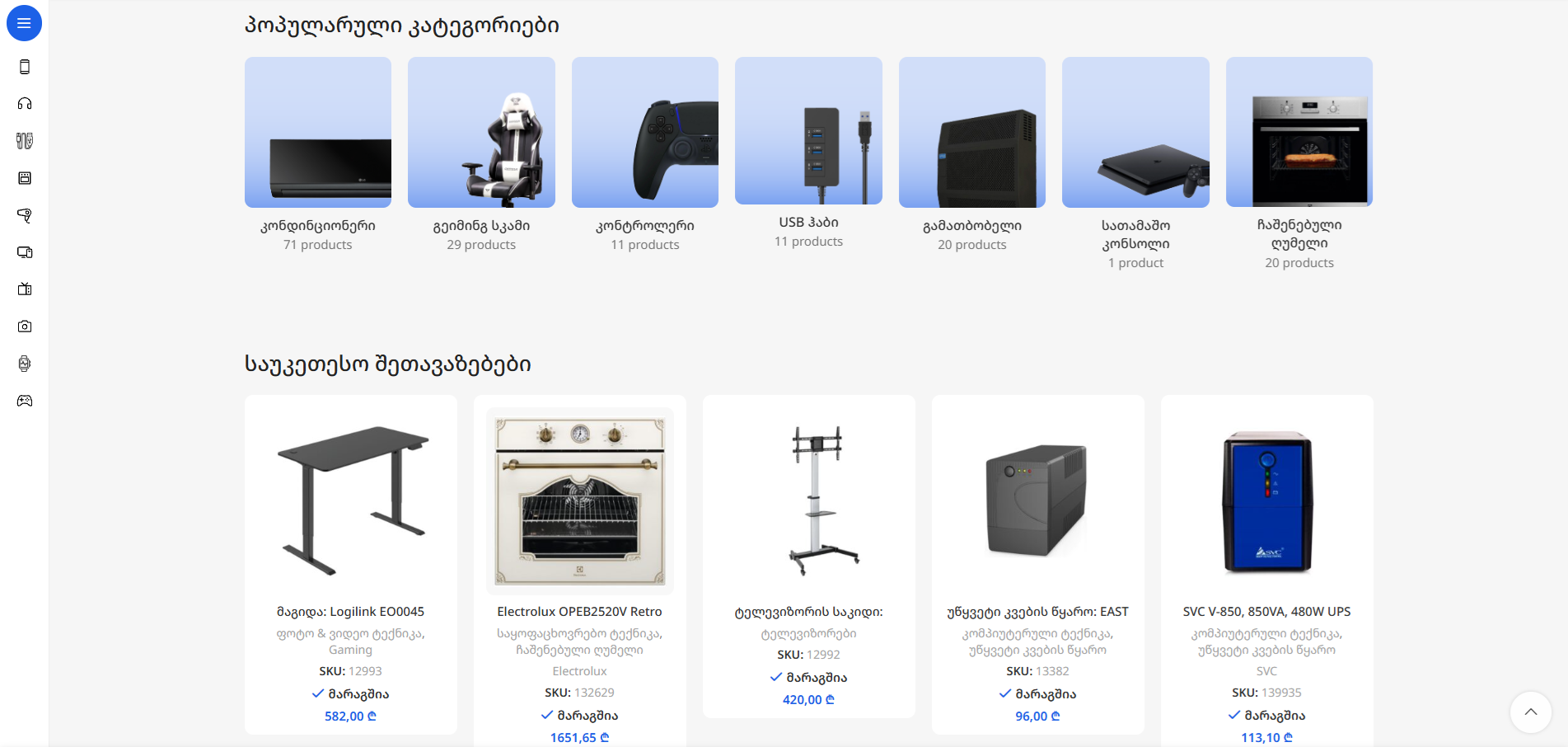
Task: Open the სათამაშო კონსოლი category link
Action: pos(1135,234)
